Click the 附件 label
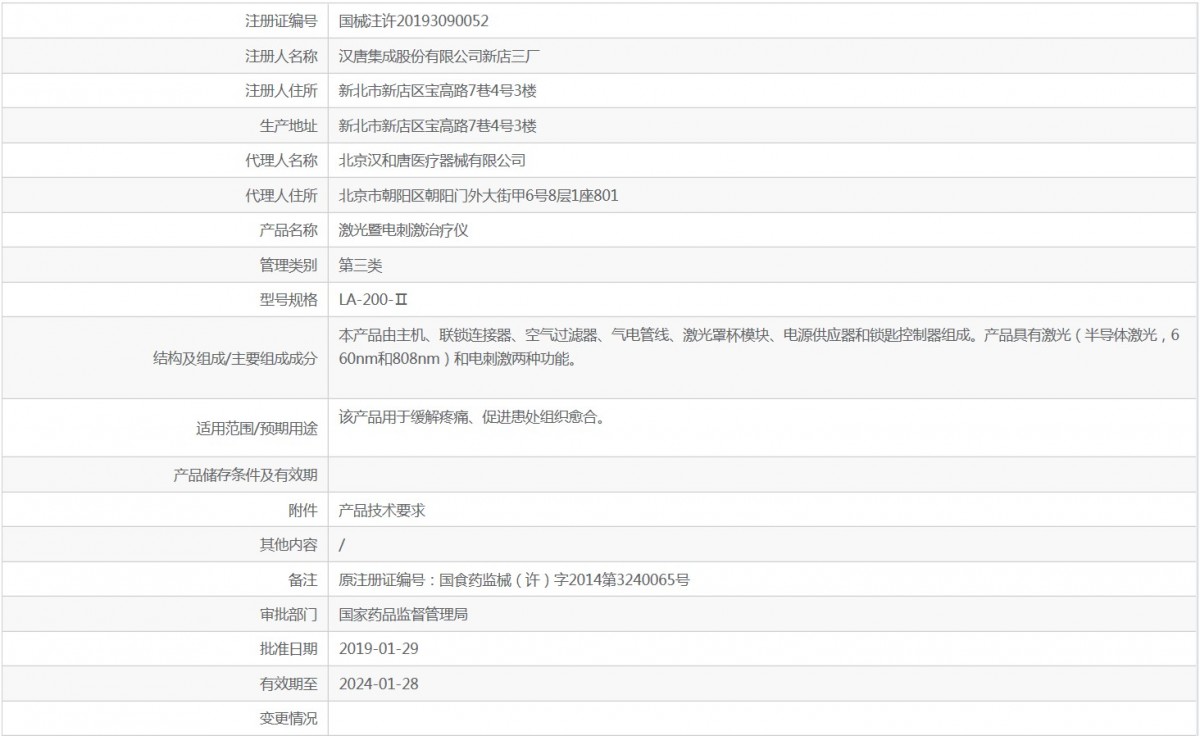This screenshot has height=736, width=1200. coord(303,509)
